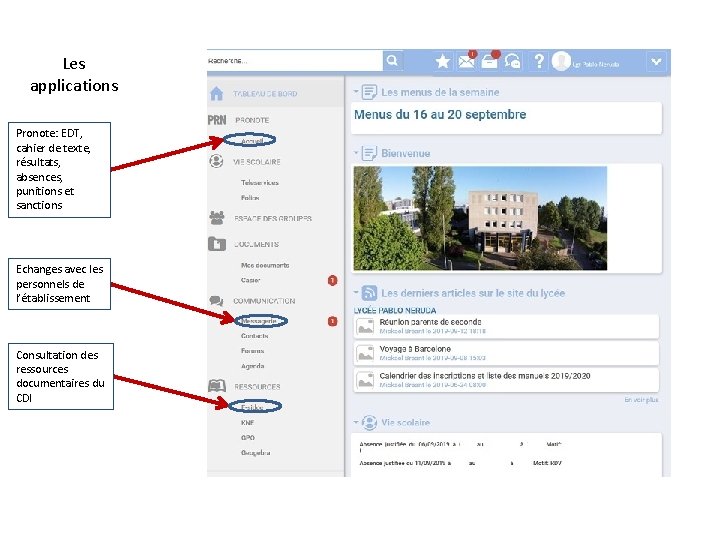This screenshot has height=540, width=720.
Task: Click the first Absence justifiée row
Action: (x=461, y=444)
